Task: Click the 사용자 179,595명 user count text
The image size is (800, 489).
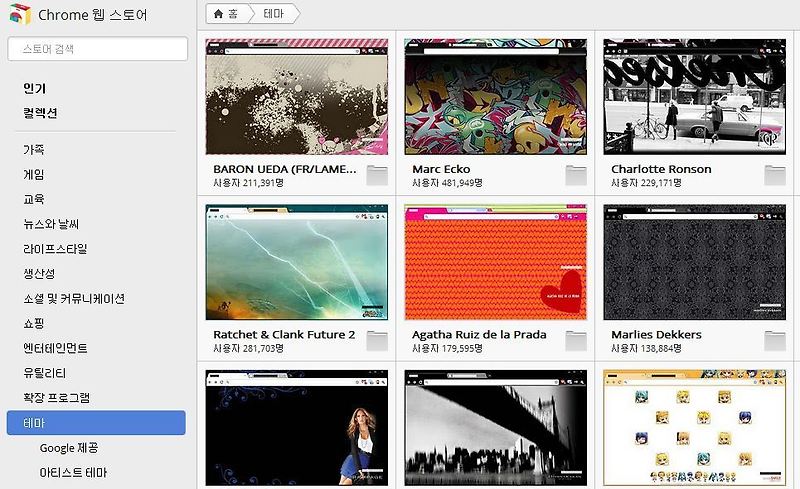Action: [x=447, y=349]
